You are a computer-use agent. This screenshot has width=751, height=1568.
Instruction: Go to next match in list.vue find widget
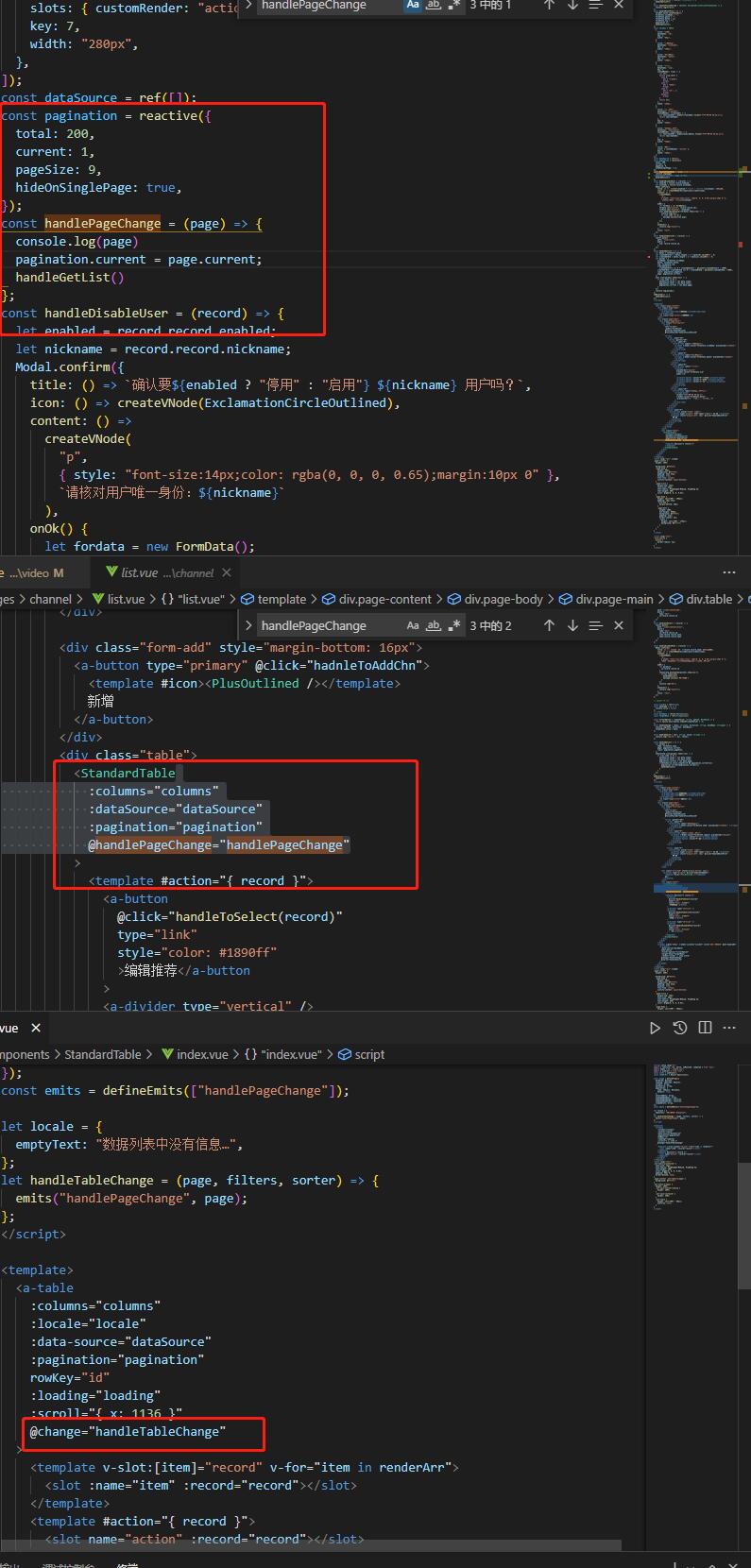(x=572, y=625)
